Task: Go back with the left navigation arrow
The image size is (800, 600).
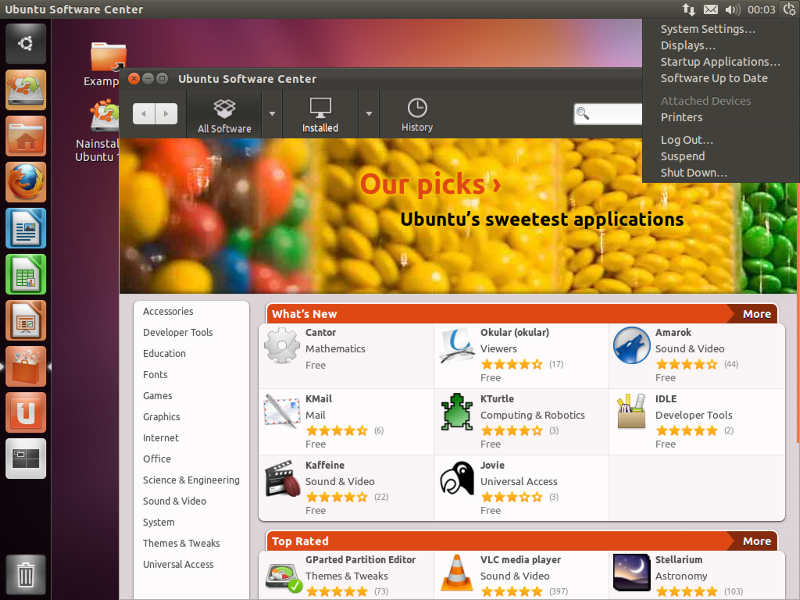Action: click(144, 113)
